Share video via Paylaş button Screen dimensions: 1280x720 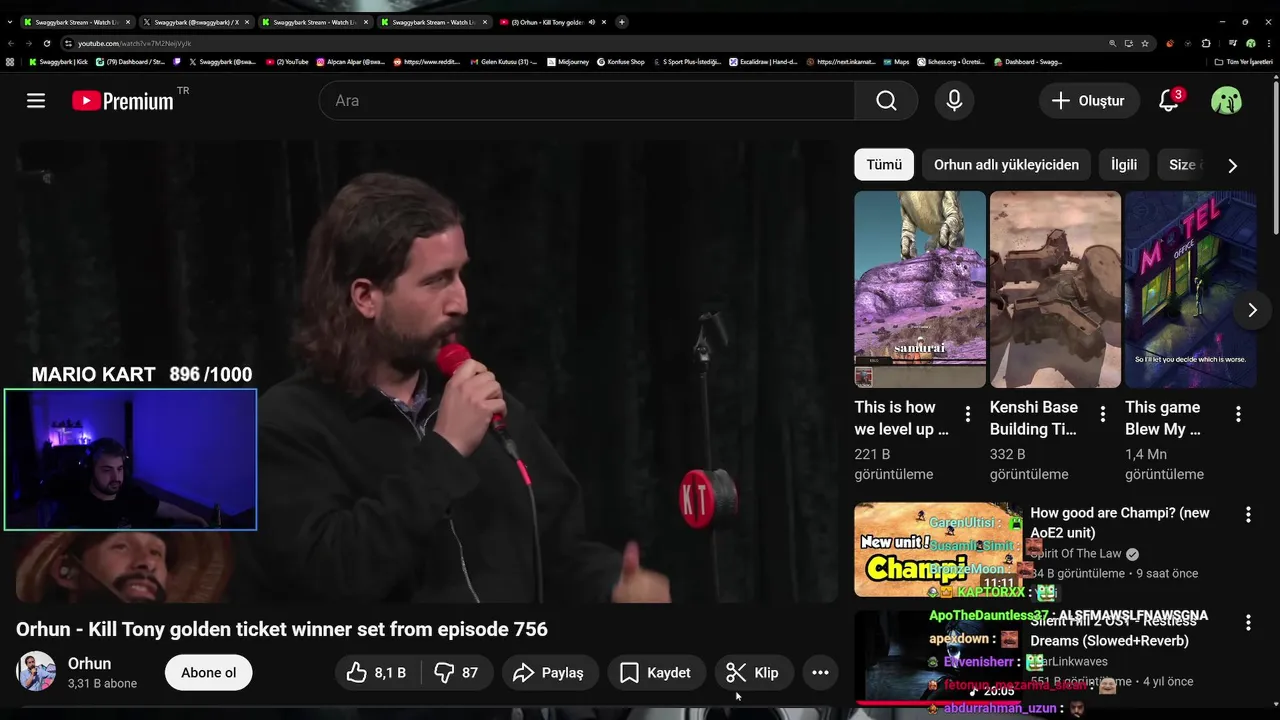coord(549,673)
